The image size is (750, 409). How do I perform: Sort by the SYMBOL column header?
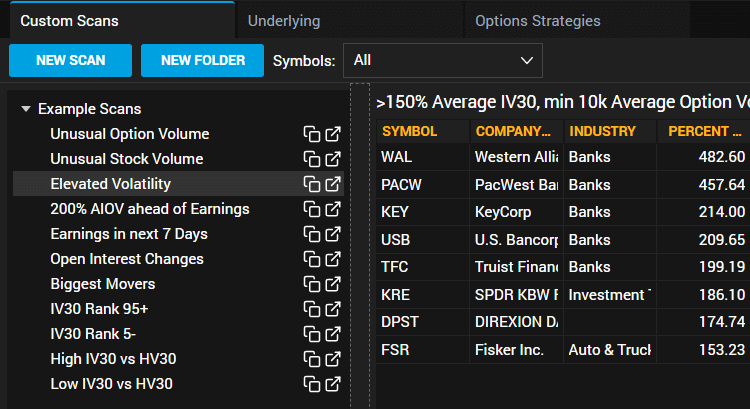click(x=422, y=131)
